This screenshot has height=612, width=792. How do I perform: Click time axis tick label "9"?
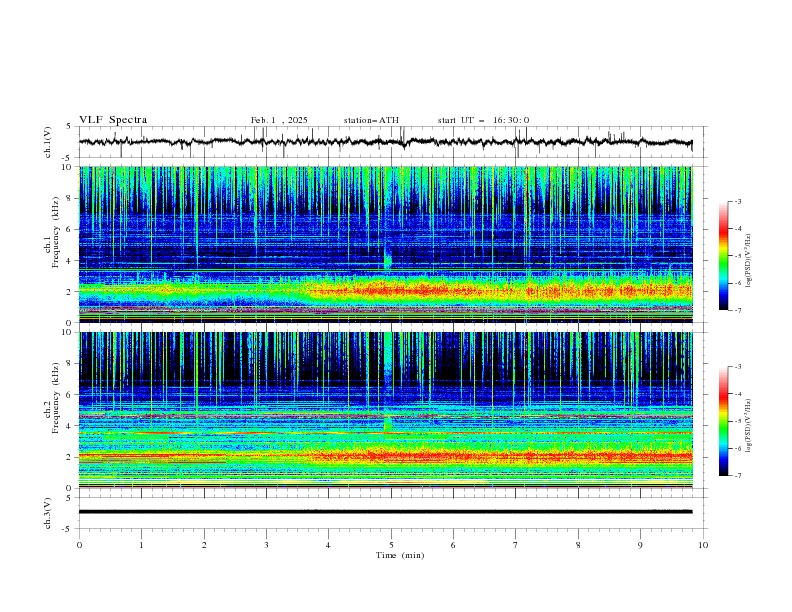(x=640, y=545)
